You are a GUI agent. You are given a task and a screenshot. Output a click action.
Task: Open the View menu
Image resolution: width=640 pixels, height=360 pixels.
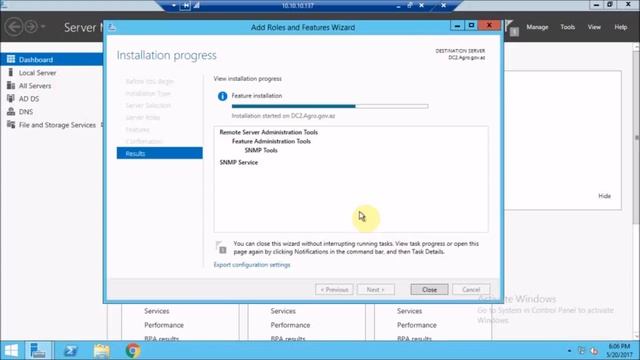pyautogui.click(x=594, y=27)
